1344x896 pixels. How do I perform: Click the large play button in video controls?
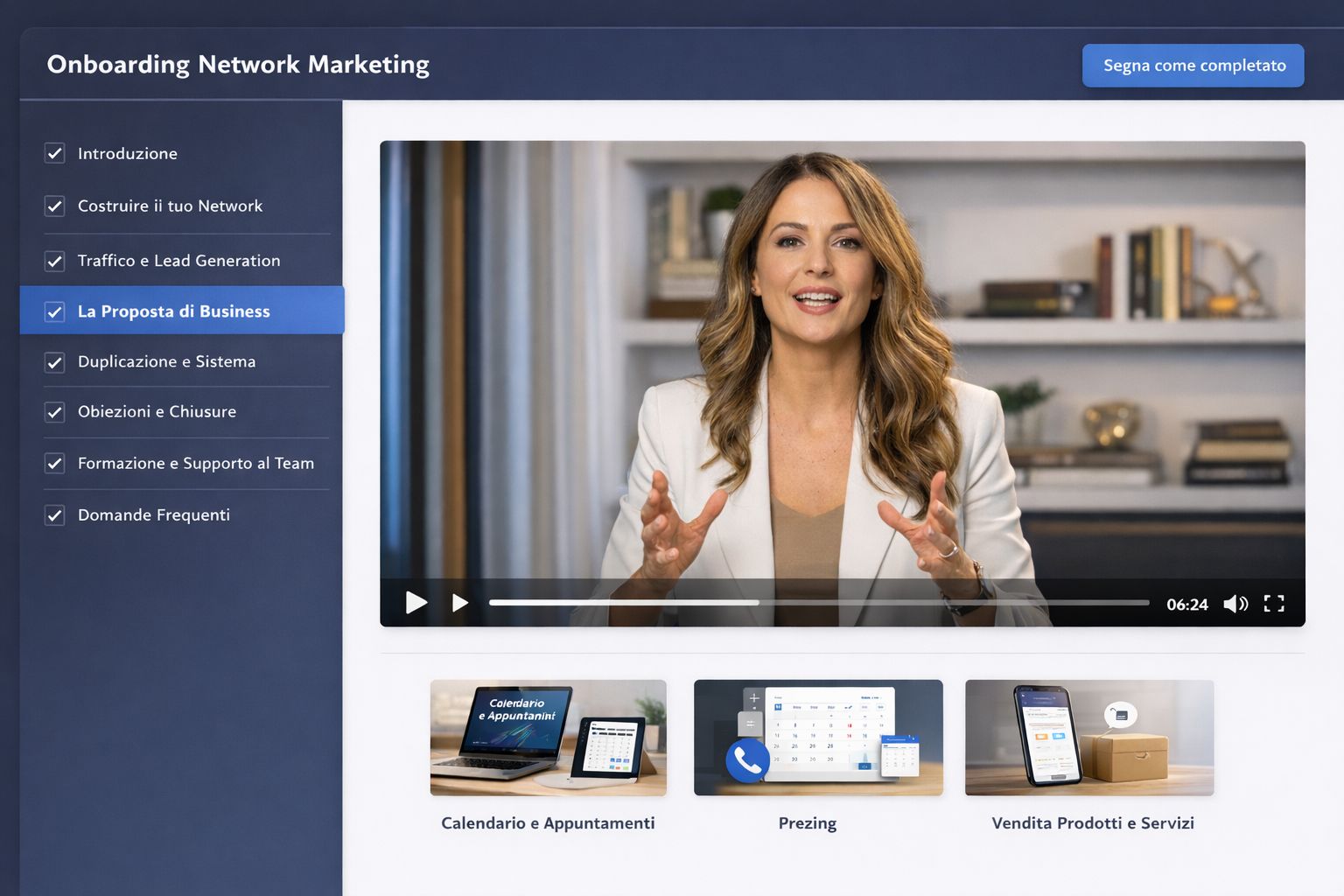pyautogui.click(x=416, y=603)
